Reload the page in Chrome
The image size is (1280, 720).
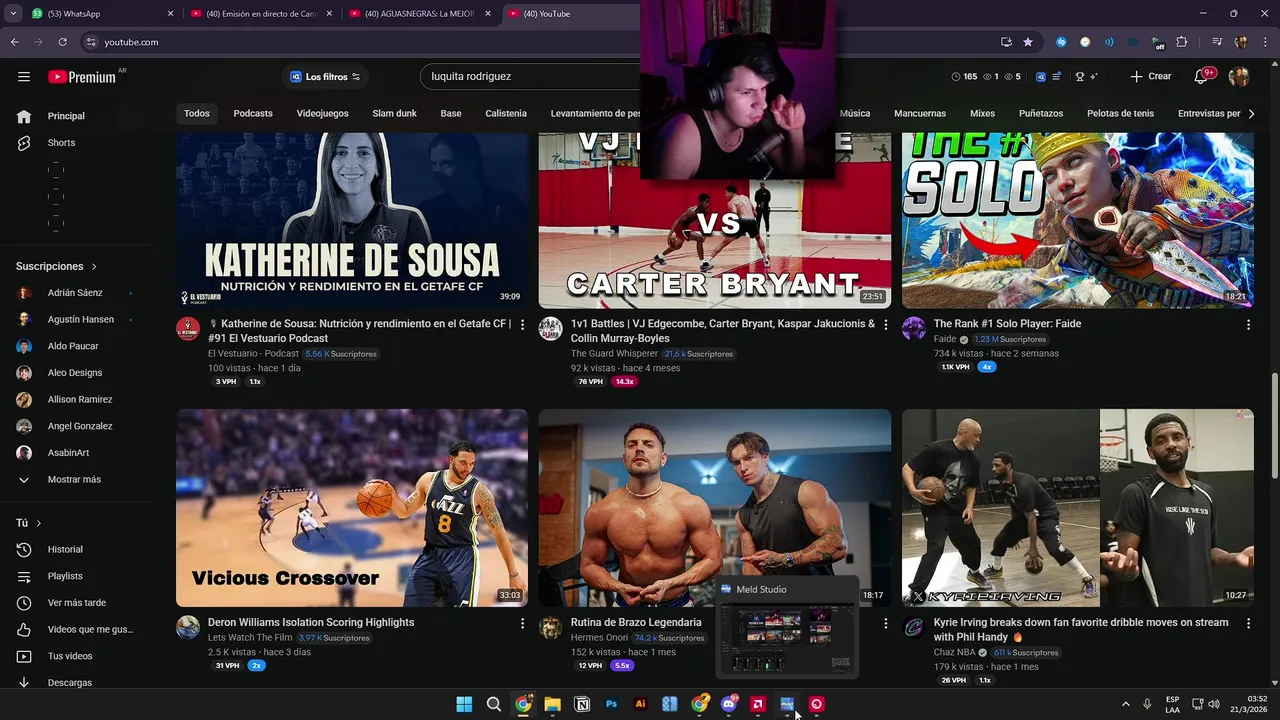point(63,42)
